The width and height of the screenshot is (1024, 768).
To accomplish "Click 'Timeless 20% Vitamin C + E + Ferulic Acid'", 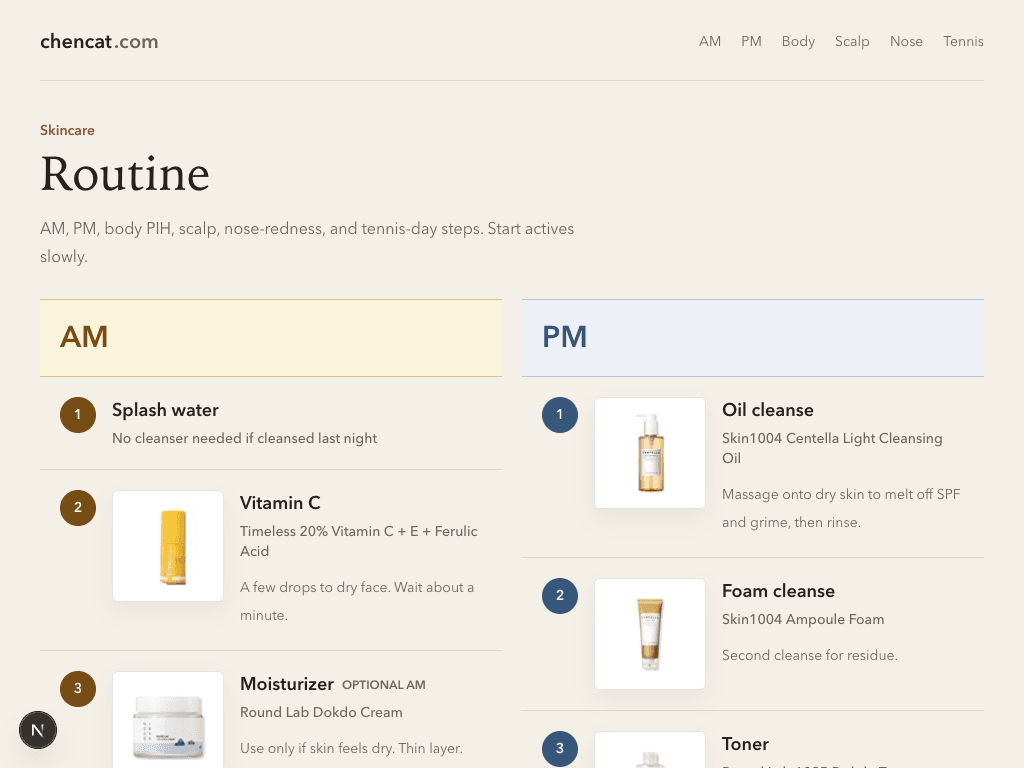I will coord(359,541).
